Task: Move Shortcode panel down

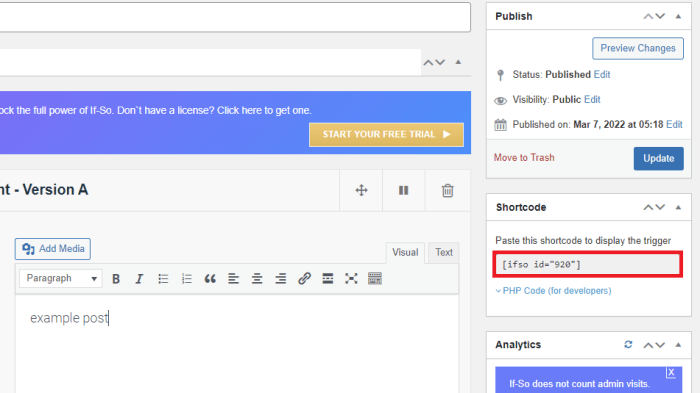Action: [660, 207]
